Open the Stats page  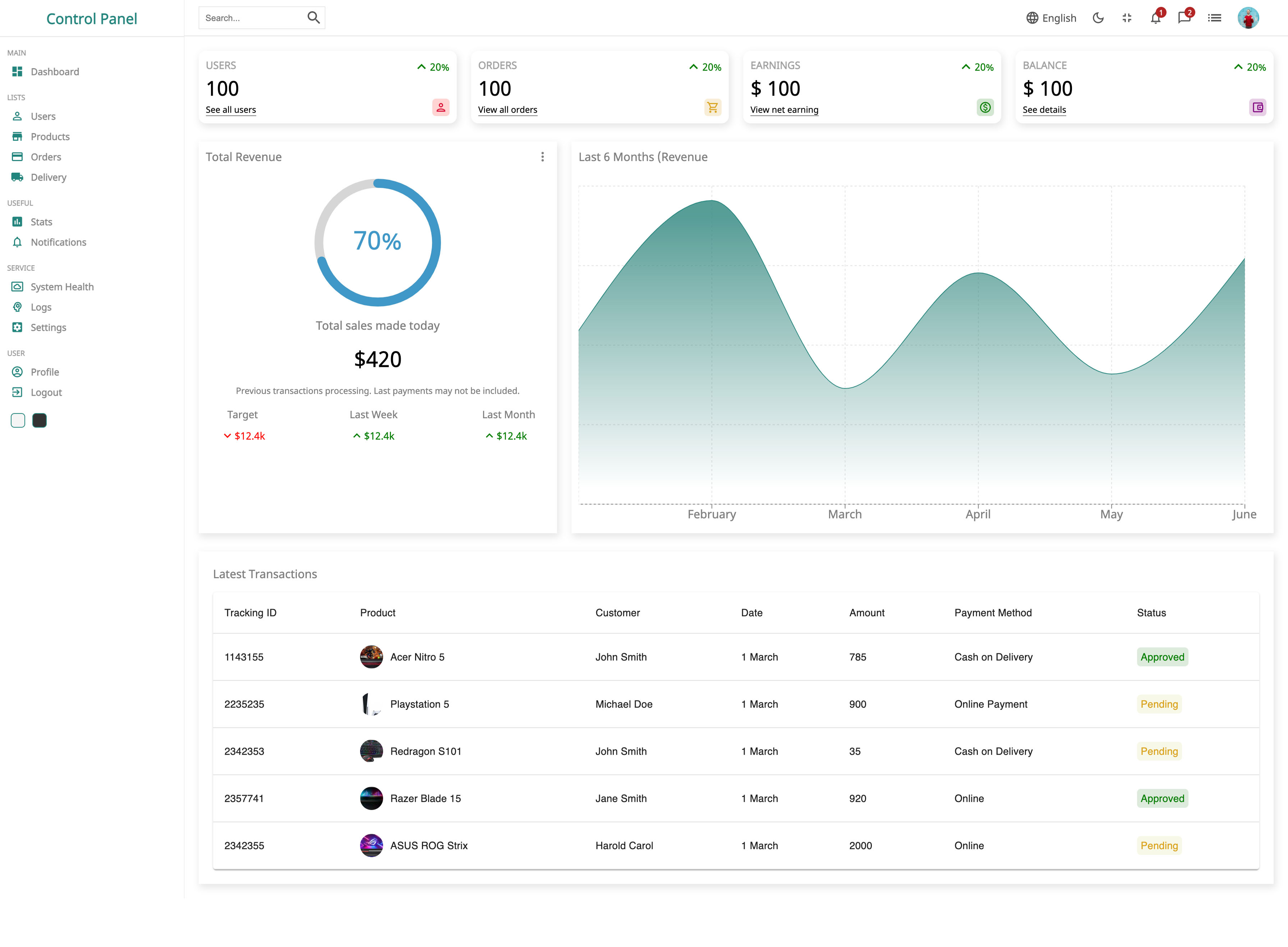point(42,221)
